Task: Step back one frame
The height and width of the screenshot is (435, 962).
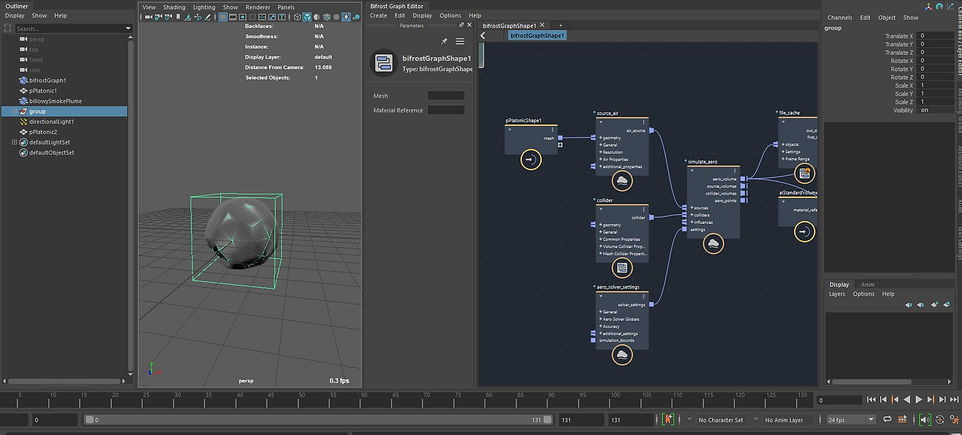Action: click(x=883, y=399)
